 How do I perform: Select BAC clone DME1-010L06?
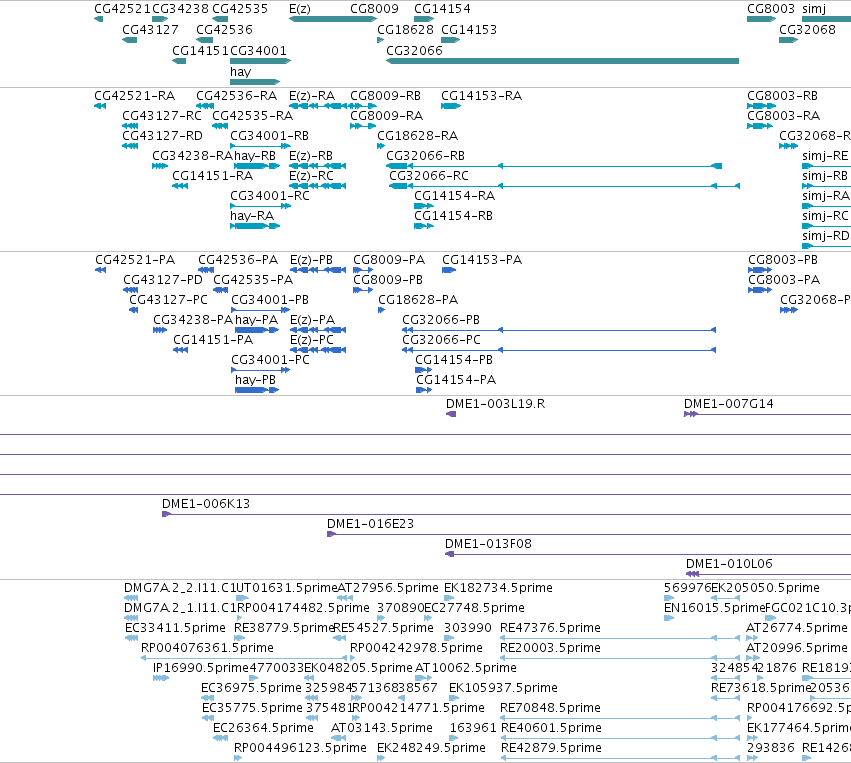(769, 574)
